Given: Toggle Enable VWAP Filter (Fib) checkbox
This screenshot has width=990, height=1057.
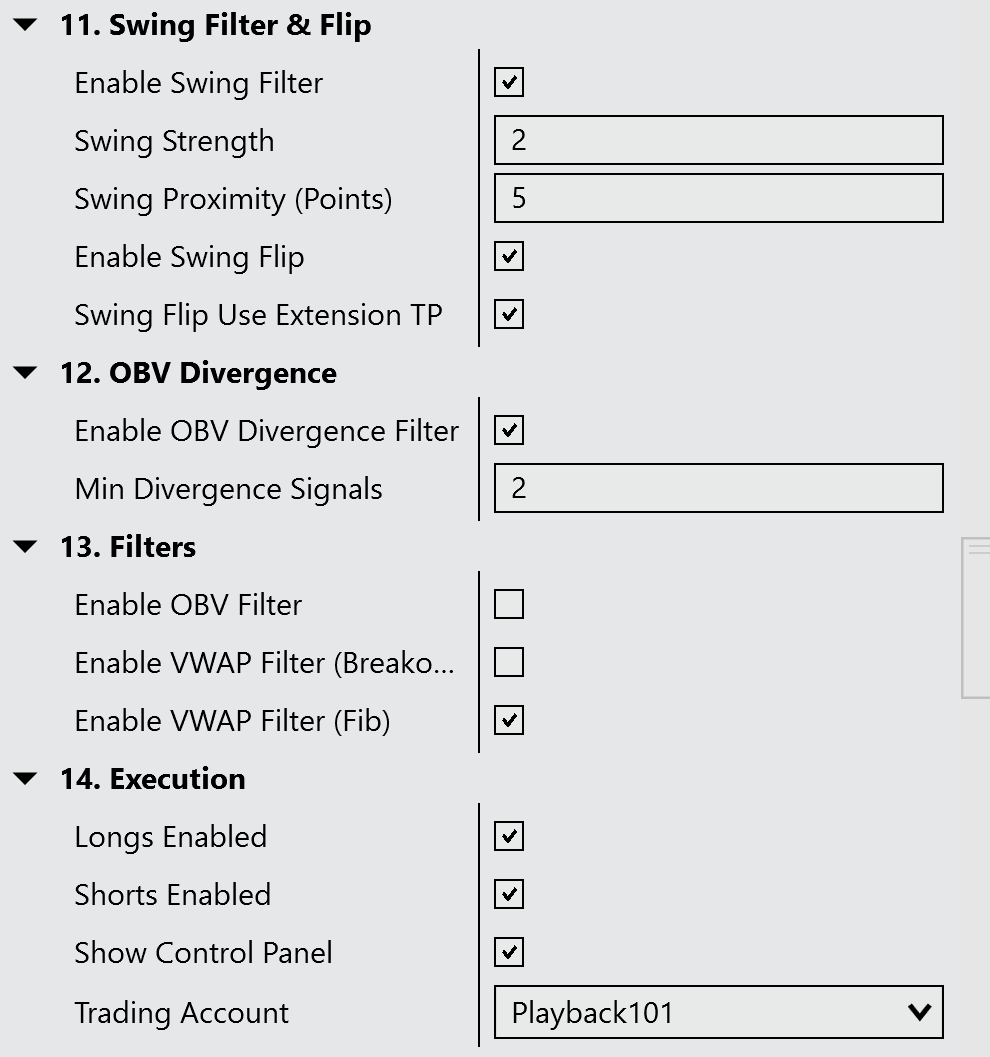Looking at the screenshot, I should [x=509, y=721].
